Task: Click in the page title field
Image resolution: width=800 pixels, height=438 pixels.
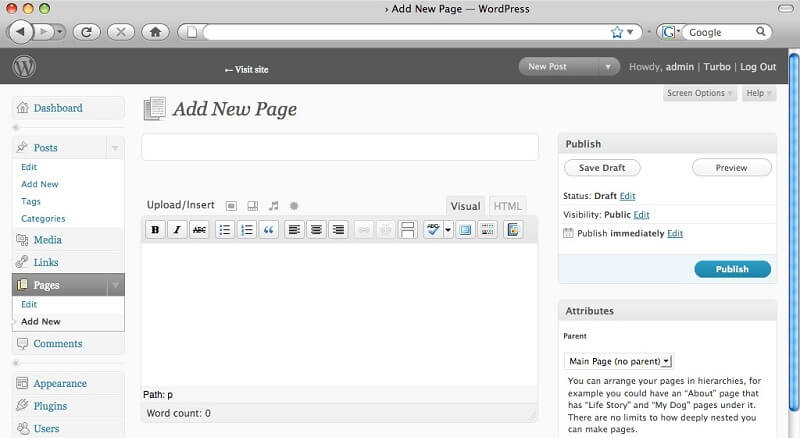Action: pos(340,147)
